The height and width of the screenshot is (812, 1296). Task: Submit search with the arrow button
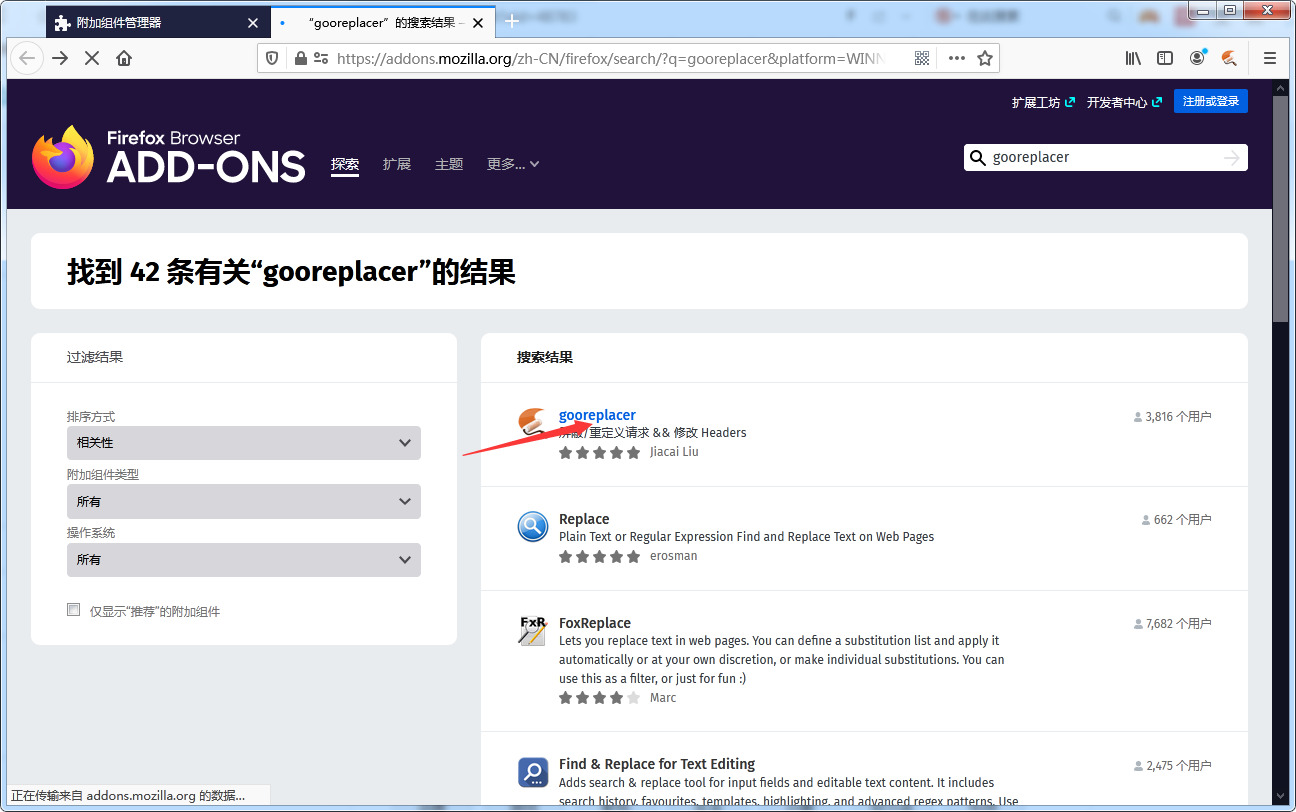[x=1231, y=158]
